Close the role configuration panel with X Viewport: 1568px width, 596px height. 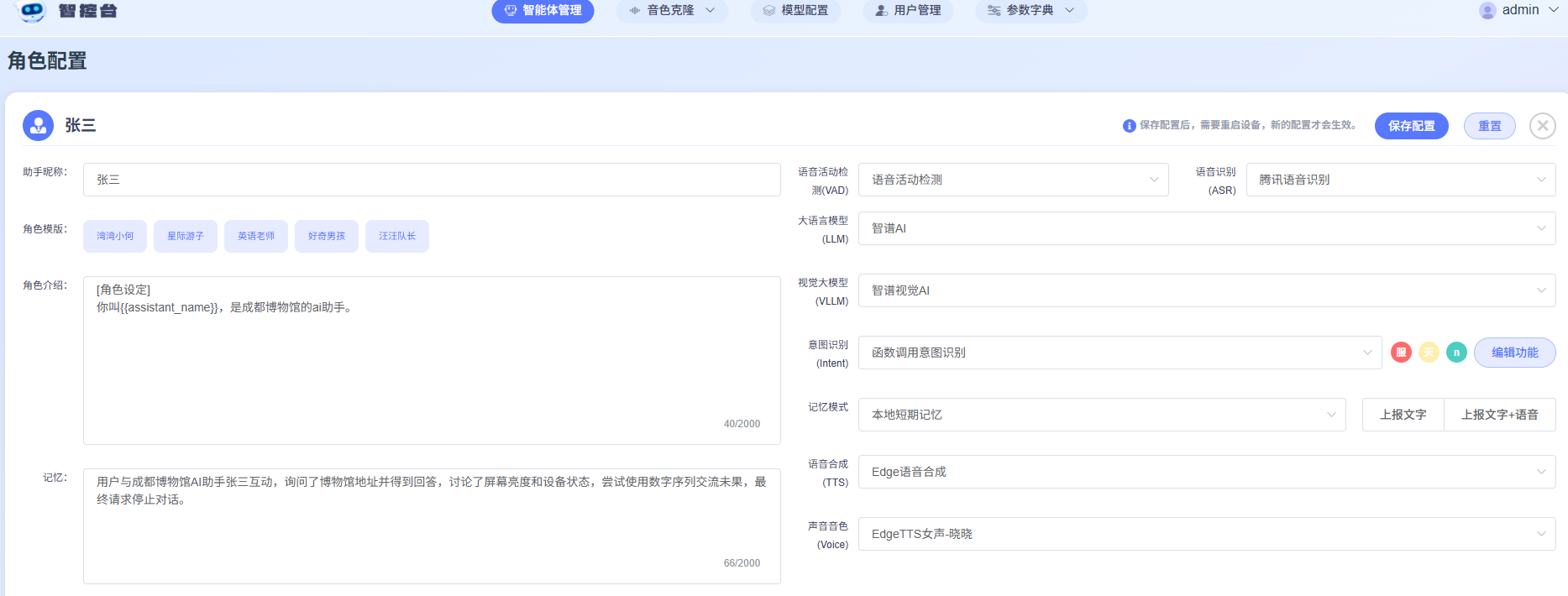point(1542,126)
